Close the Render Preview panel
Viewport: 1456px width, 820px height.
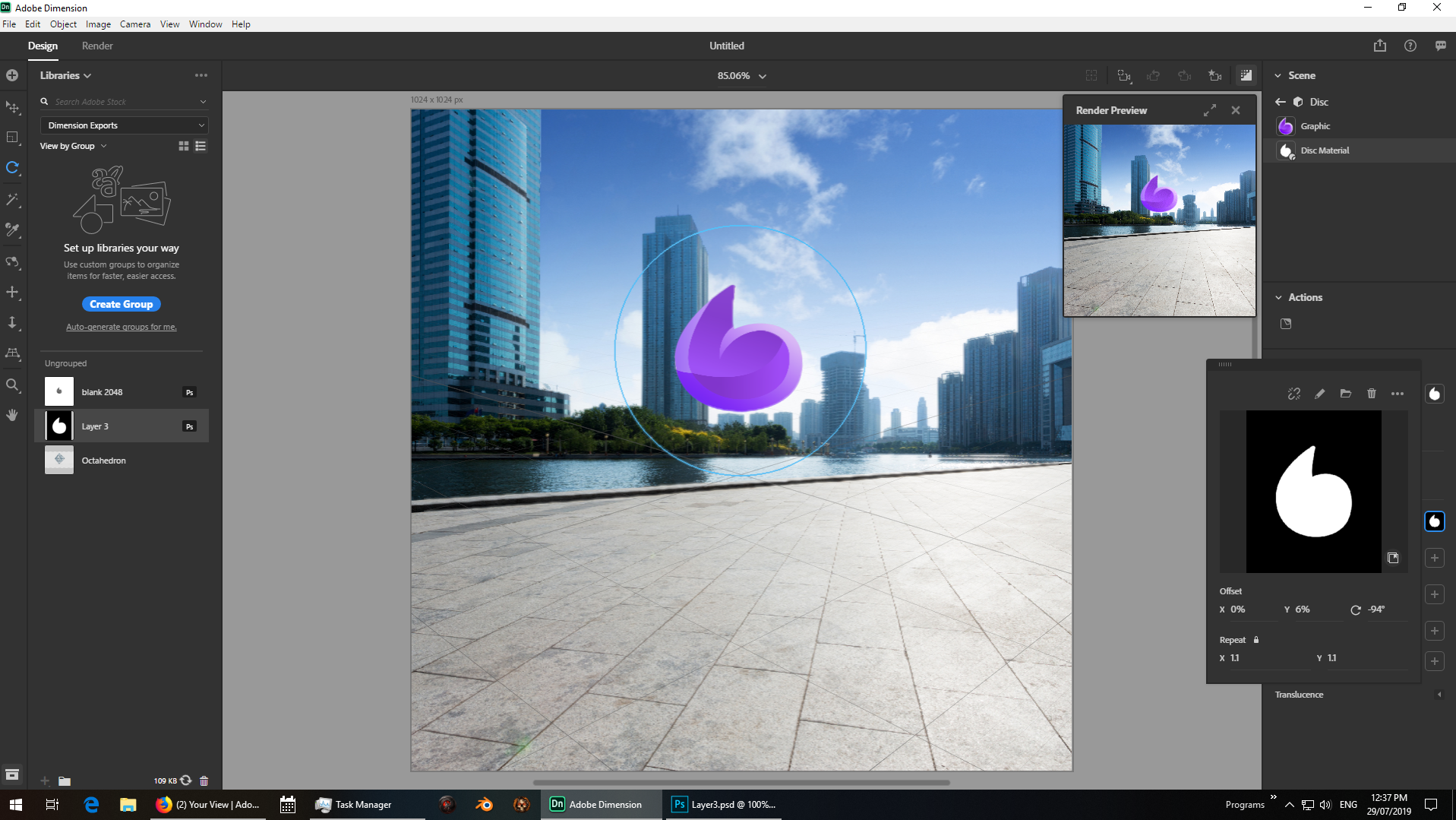tap(1236, 110)
